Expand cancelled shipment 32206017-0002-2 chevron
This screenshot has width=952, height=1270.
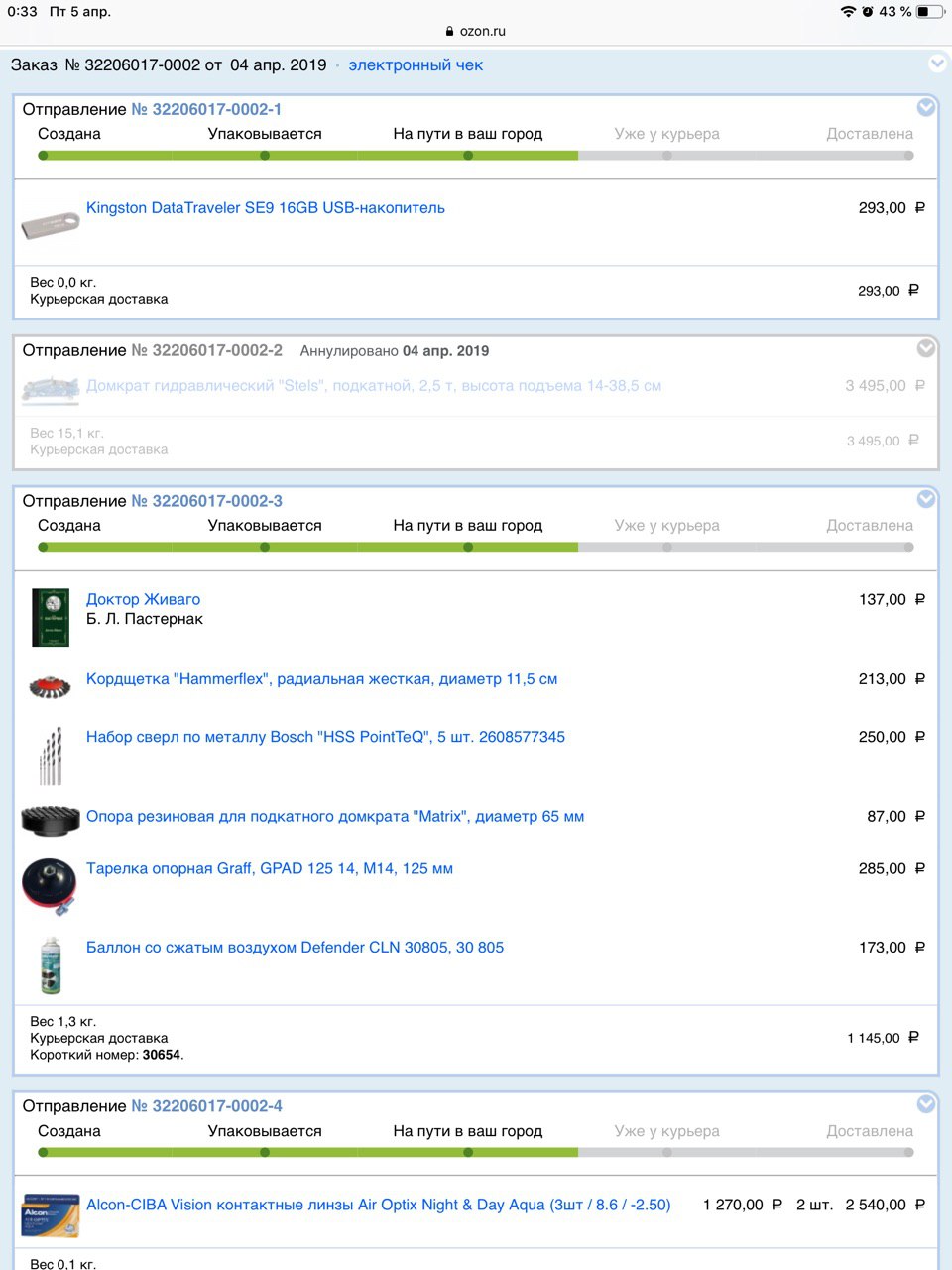926,348
